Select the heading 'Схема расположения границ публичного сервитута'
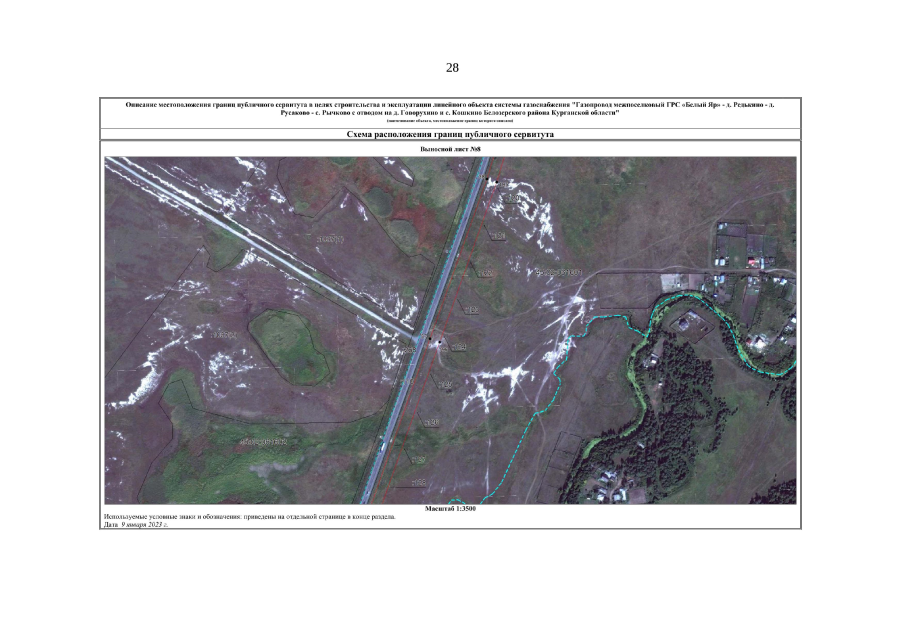This screenshot has width=905, height=640. 450,133
